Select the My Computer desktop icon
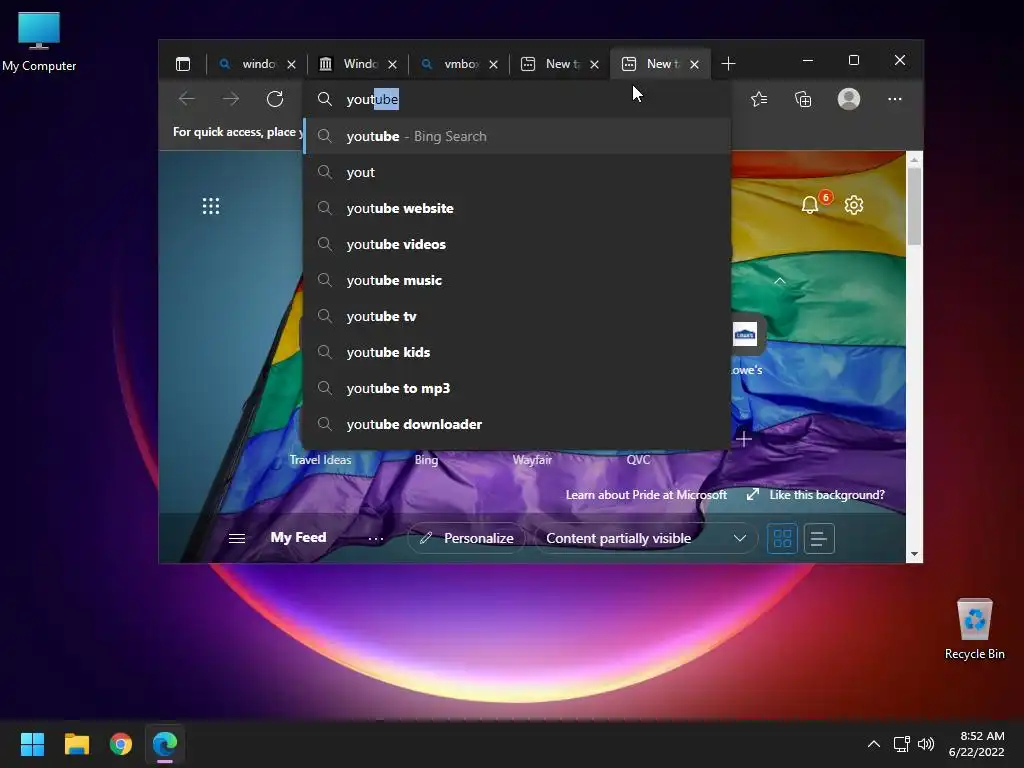 (39, 42)
